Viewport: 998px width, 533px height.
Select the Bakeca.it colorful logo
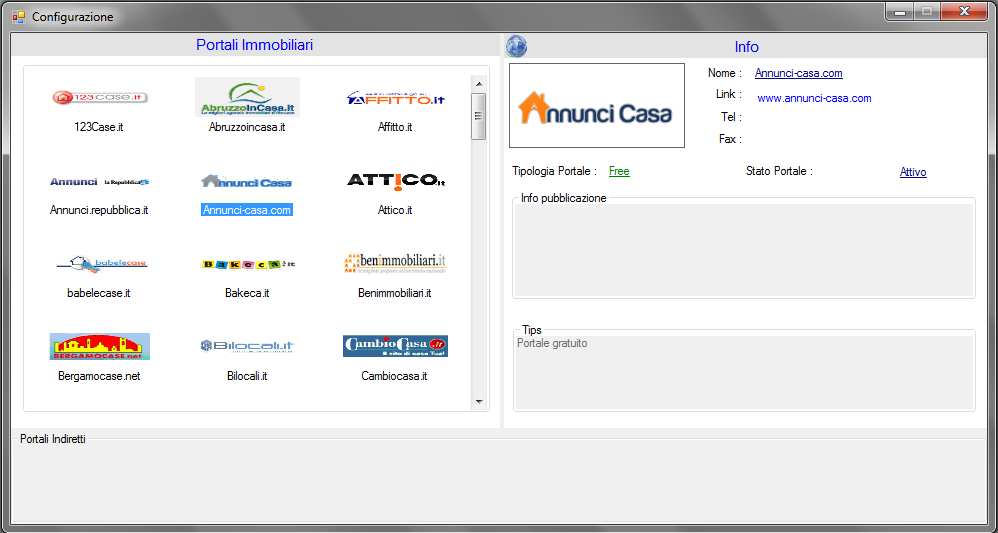(x=248, y=264)
